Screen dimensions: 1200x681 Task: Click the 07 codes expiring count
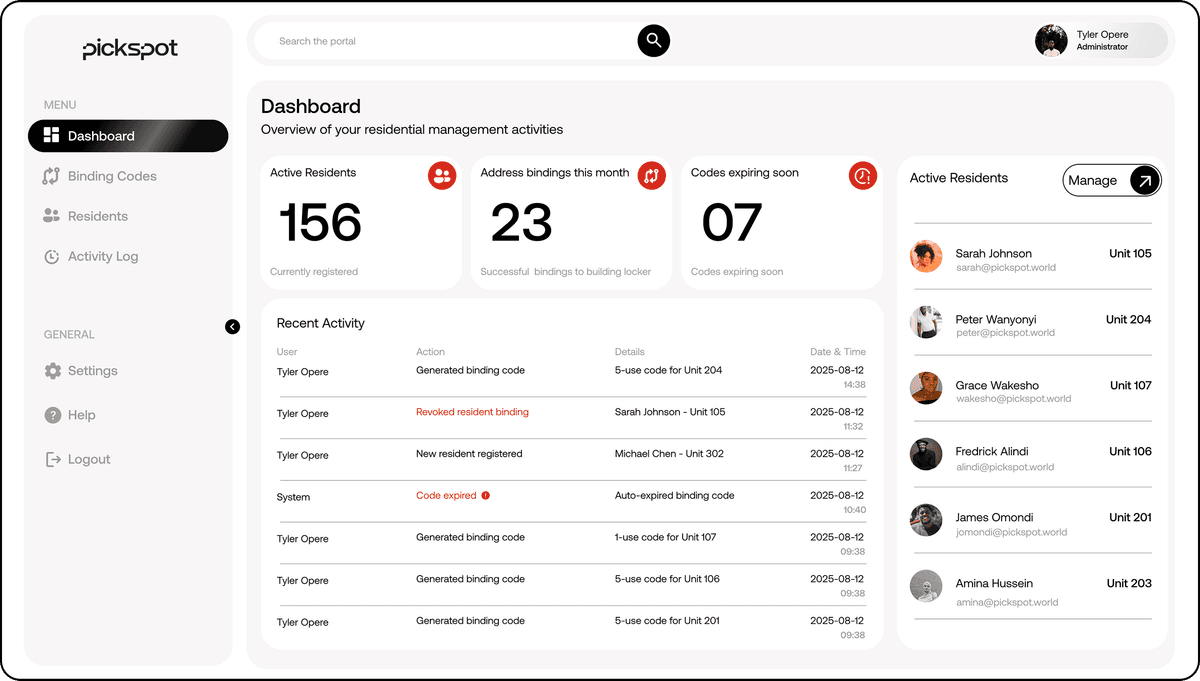[x=732, y=223]
